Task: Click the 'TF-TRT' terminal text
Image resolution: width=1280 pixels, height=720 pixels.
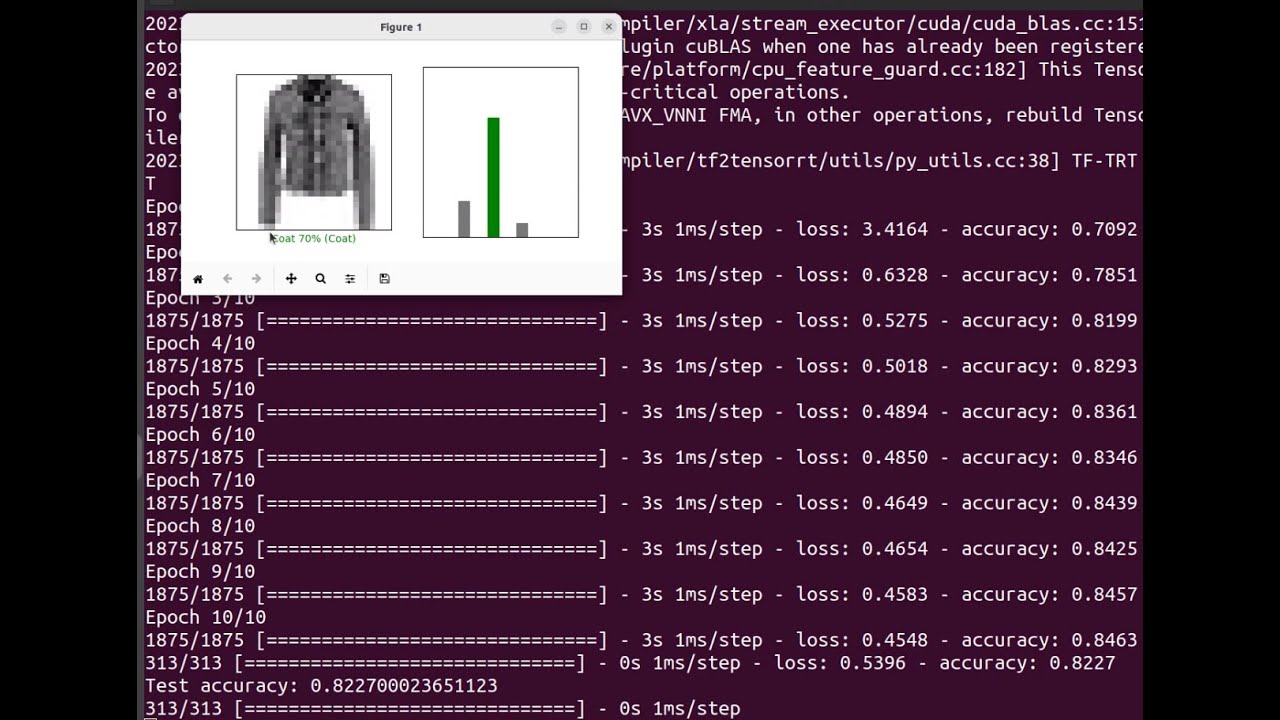Action: (1104, 160)
